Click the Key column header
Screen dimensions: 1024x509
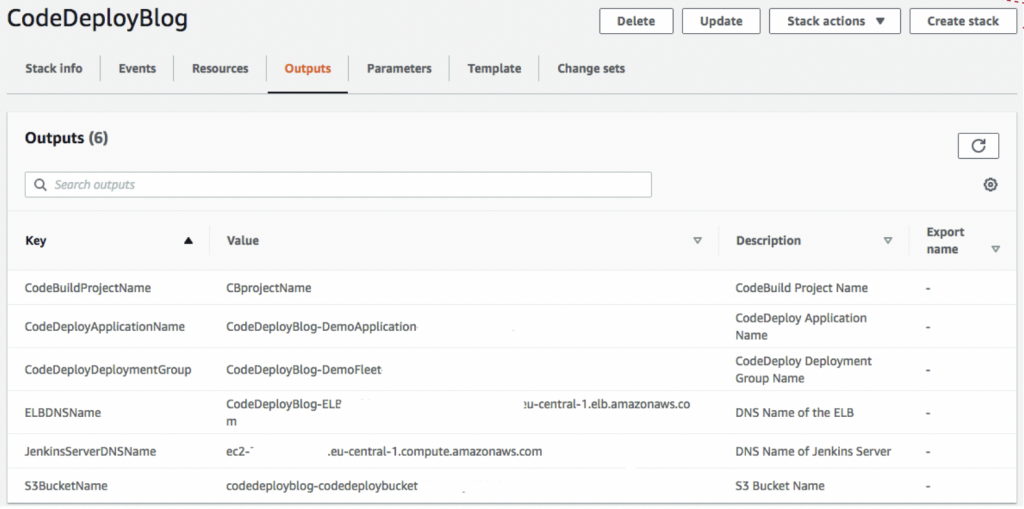click(36, 240)
